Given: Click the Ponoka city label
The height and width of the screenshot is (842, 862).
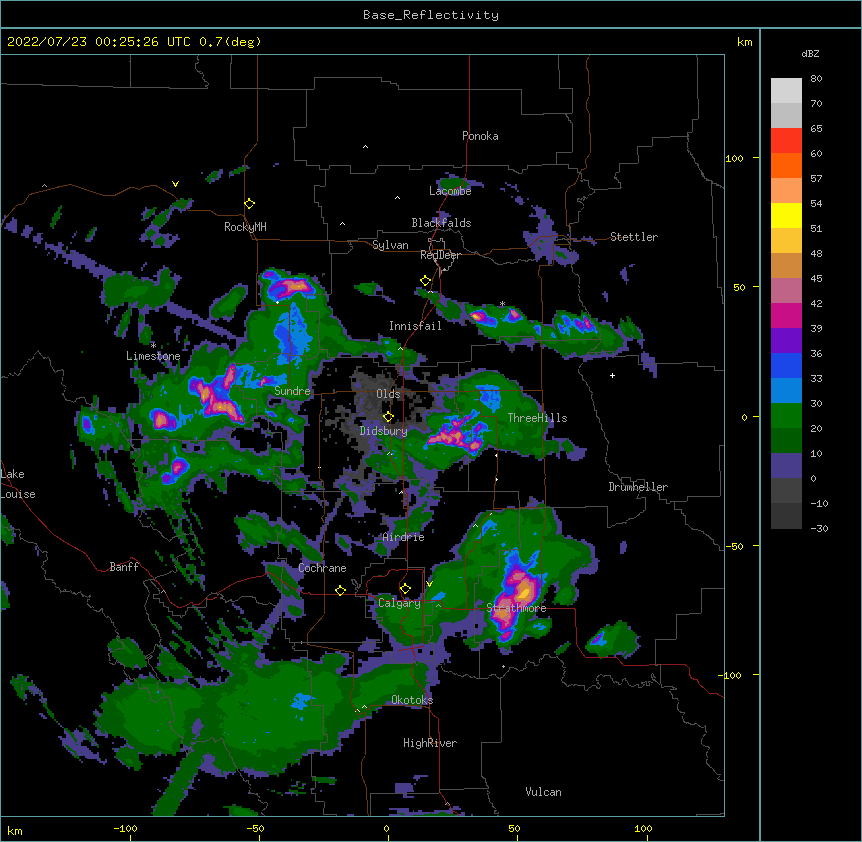Looking at the screenshot, I should (480, 136).
